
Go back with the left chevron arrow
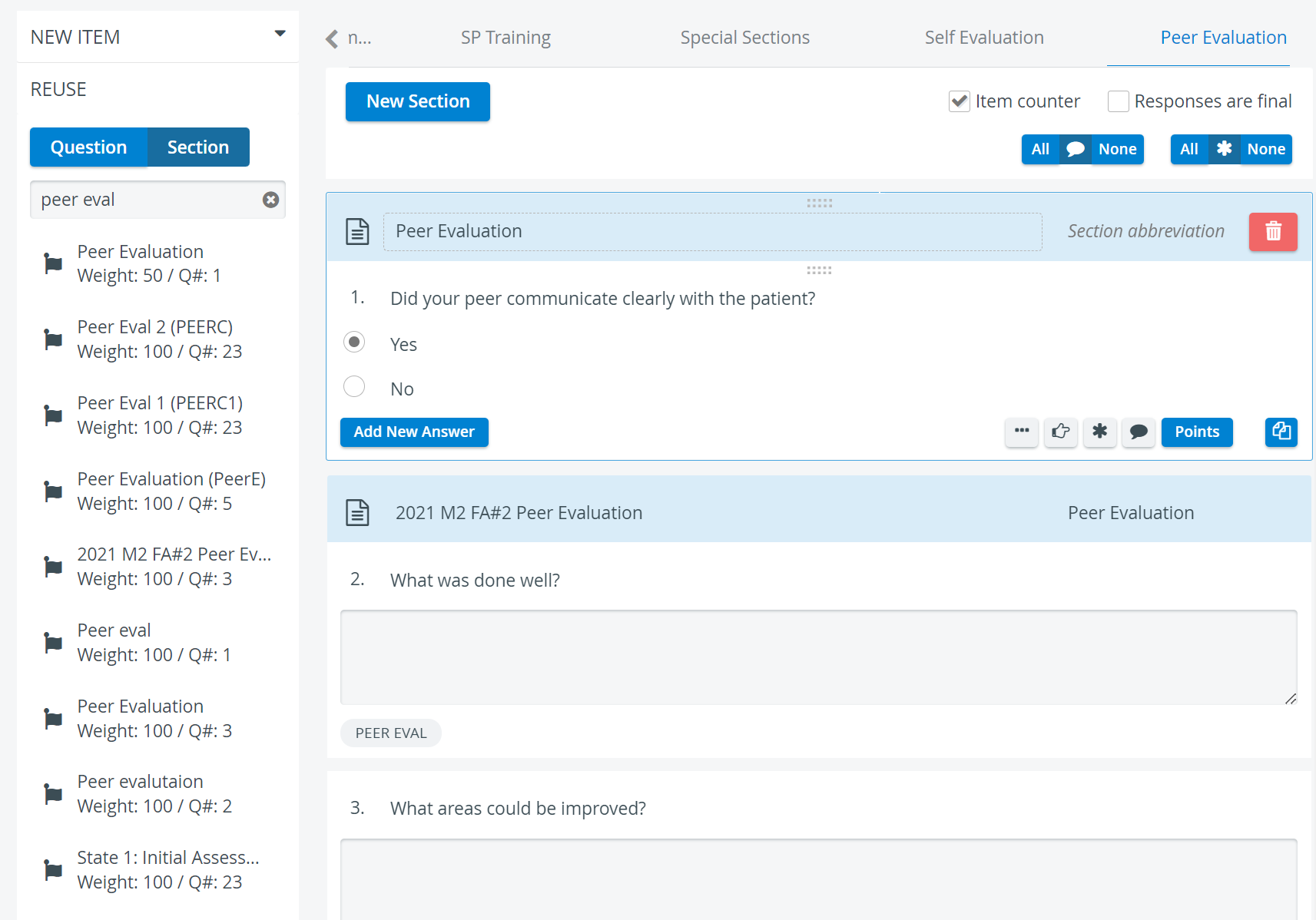click(x=332, y=38)
